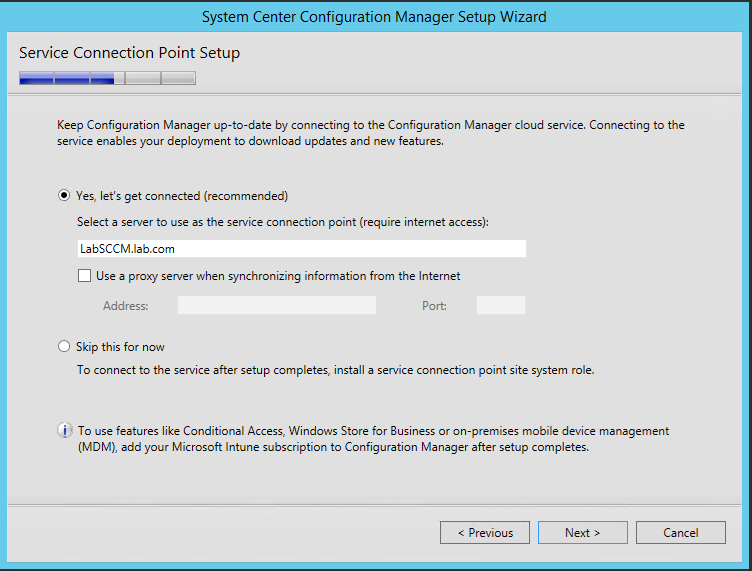Click the "Address:" label
Viewport: 752px width, 571px height.
tap(125, 306)
